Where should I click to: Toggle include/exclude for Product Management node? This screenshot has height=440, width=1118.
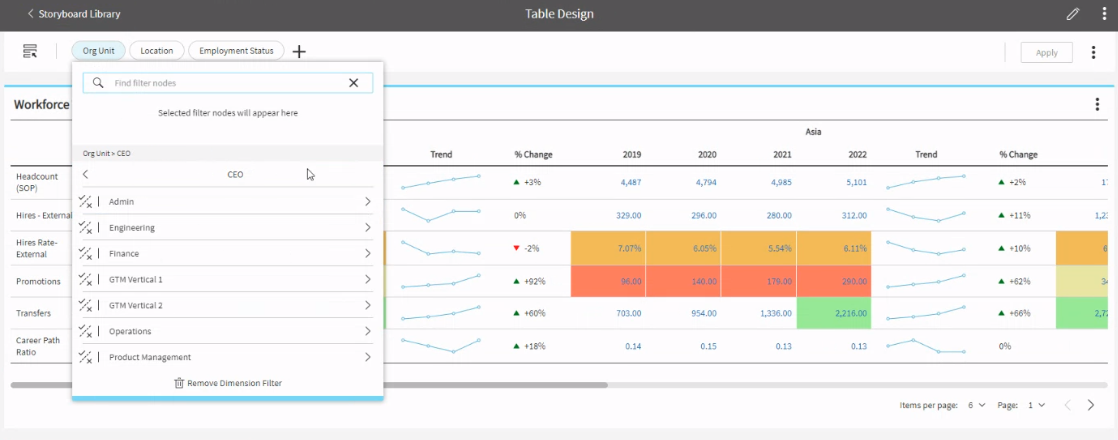[86, 357]
